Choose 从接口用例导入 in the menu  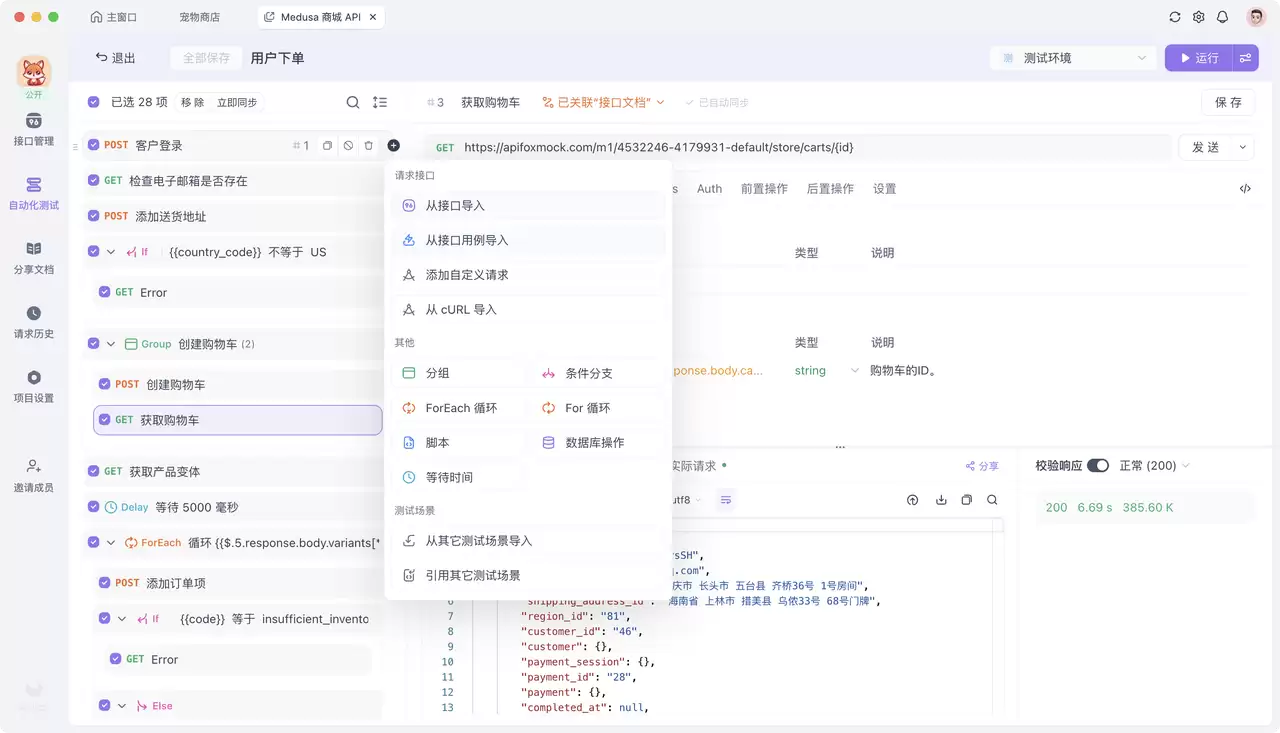click(x=528, y=240)
